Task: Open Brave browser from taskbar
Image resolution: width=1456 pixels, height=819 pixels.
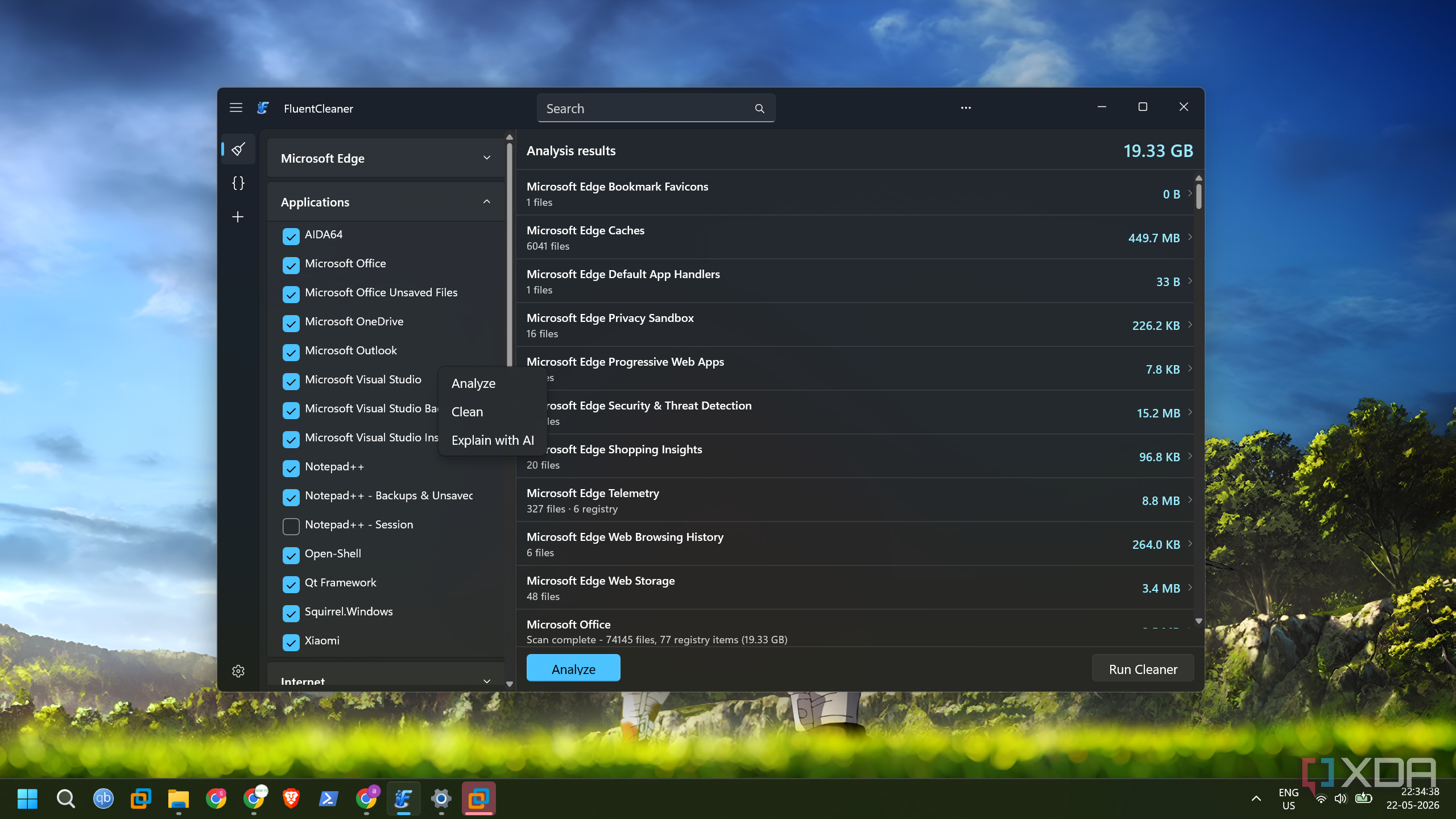Action: point(291,799)
